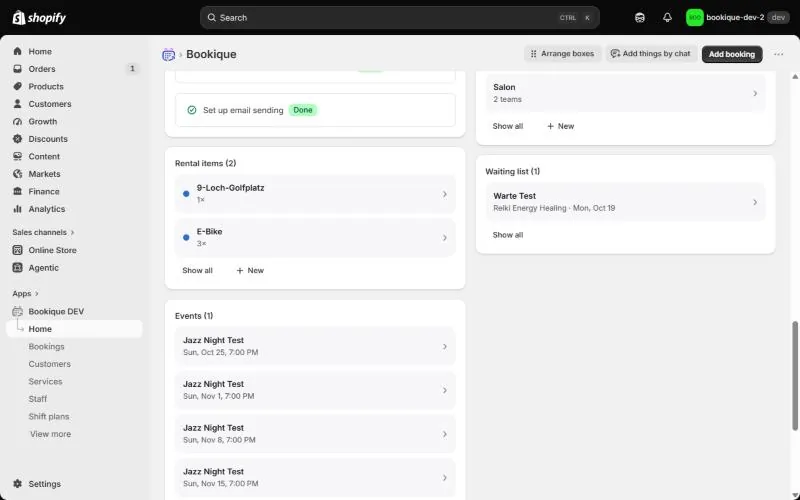Click the Waiting list (1) heading

pos(512,171)
